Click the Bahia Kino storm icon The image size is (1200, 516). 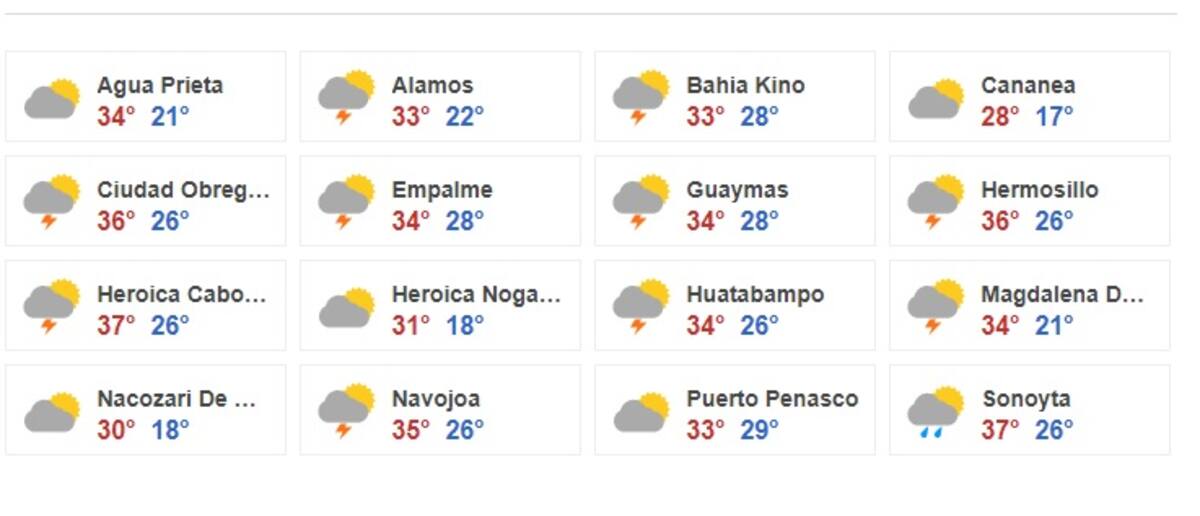point(641,98)
